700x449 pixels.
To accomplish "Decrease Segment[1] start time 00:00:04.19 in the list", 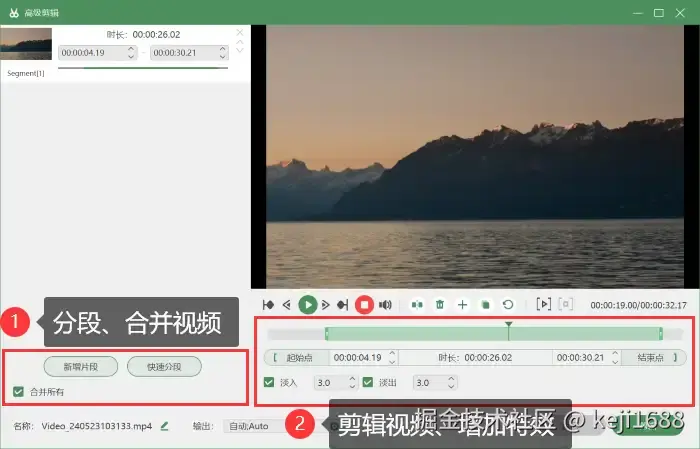I will point(131,56).
